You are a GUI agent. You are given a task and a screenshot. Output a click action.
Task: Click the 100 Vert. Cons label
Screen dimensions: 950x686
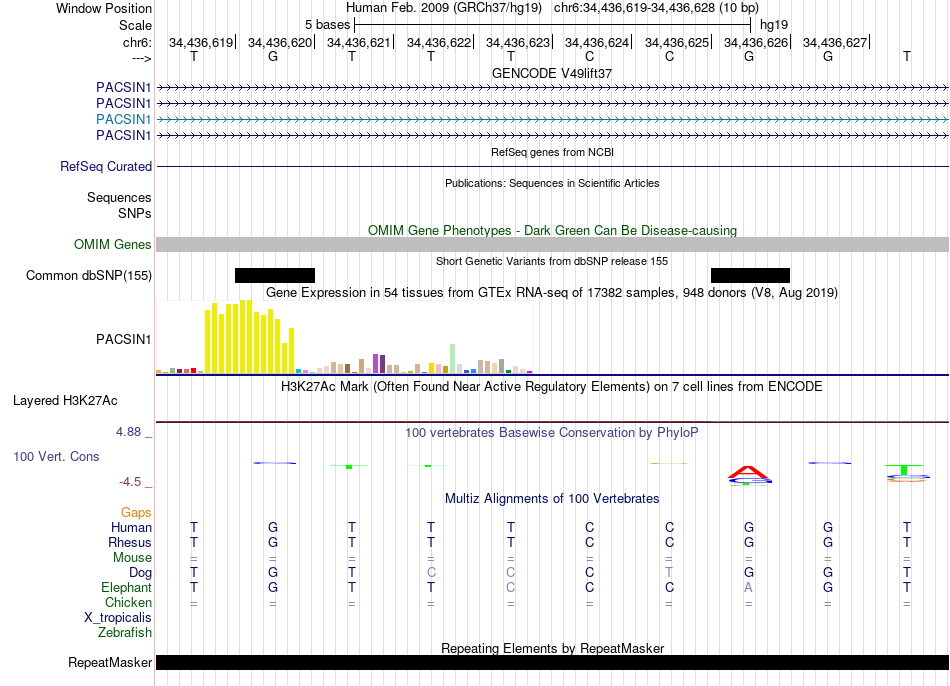[56, 456]
